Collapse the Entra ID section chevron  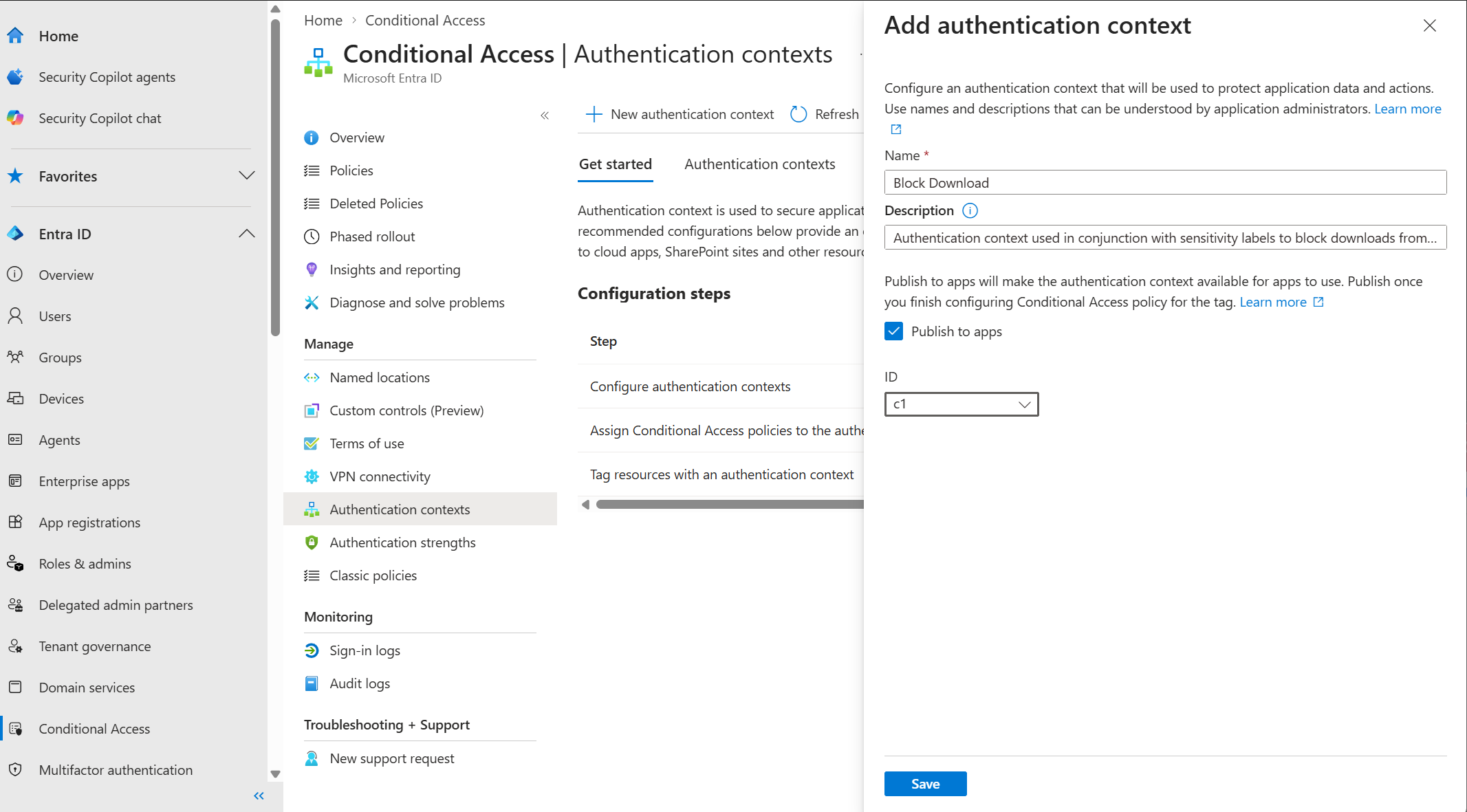click(x=247, y=234)
